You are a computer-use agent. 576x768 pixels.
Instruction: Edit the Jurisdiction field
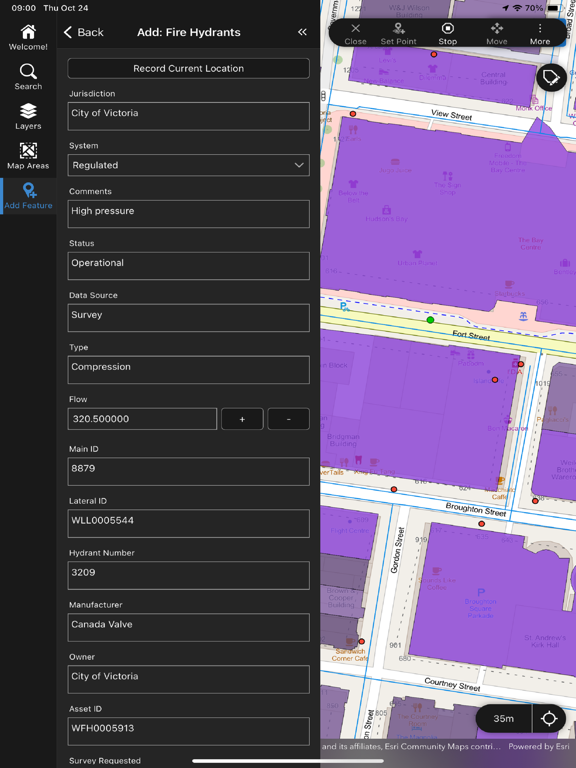point(189,116)
